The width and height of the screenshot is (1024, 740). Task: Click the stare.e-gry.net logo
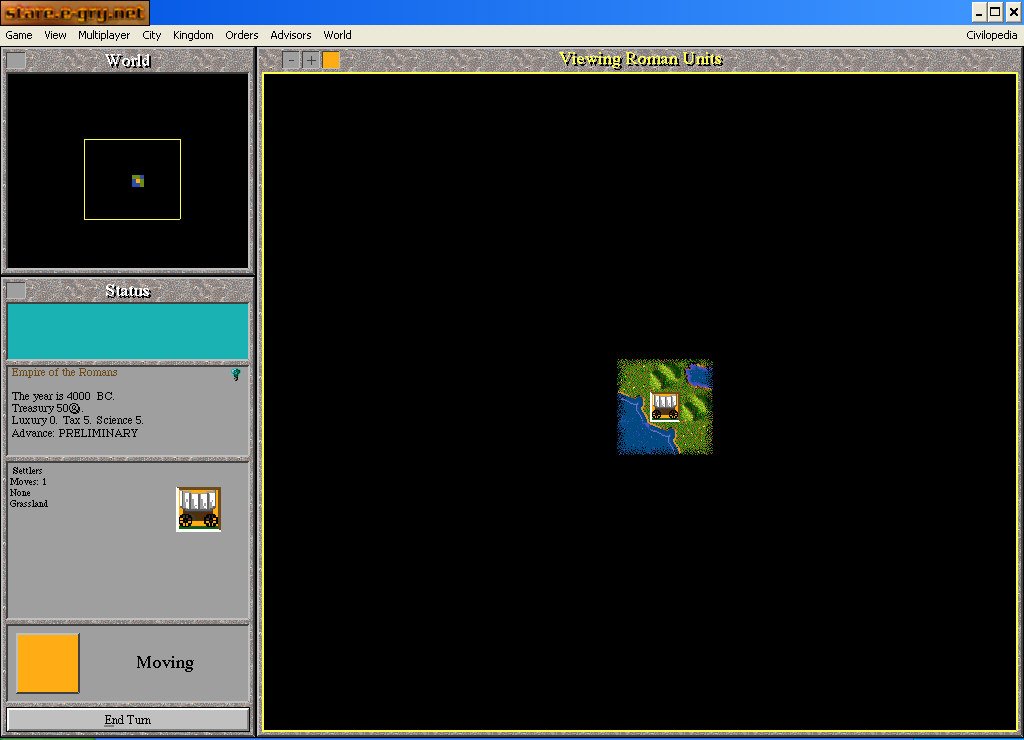[75, 12]
